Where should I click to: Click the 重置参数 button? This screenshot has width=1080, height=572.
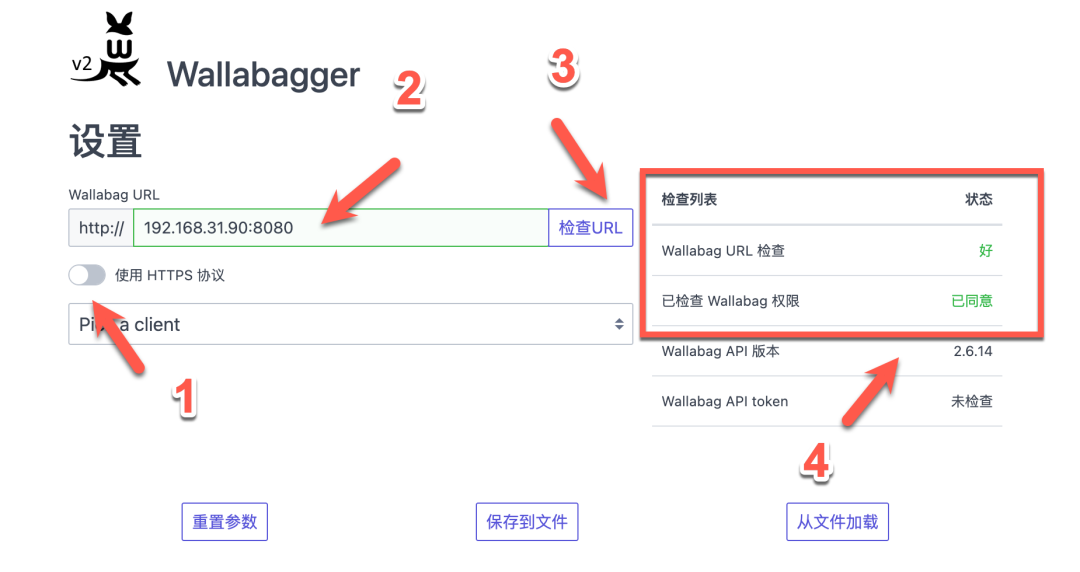(225, 522)
